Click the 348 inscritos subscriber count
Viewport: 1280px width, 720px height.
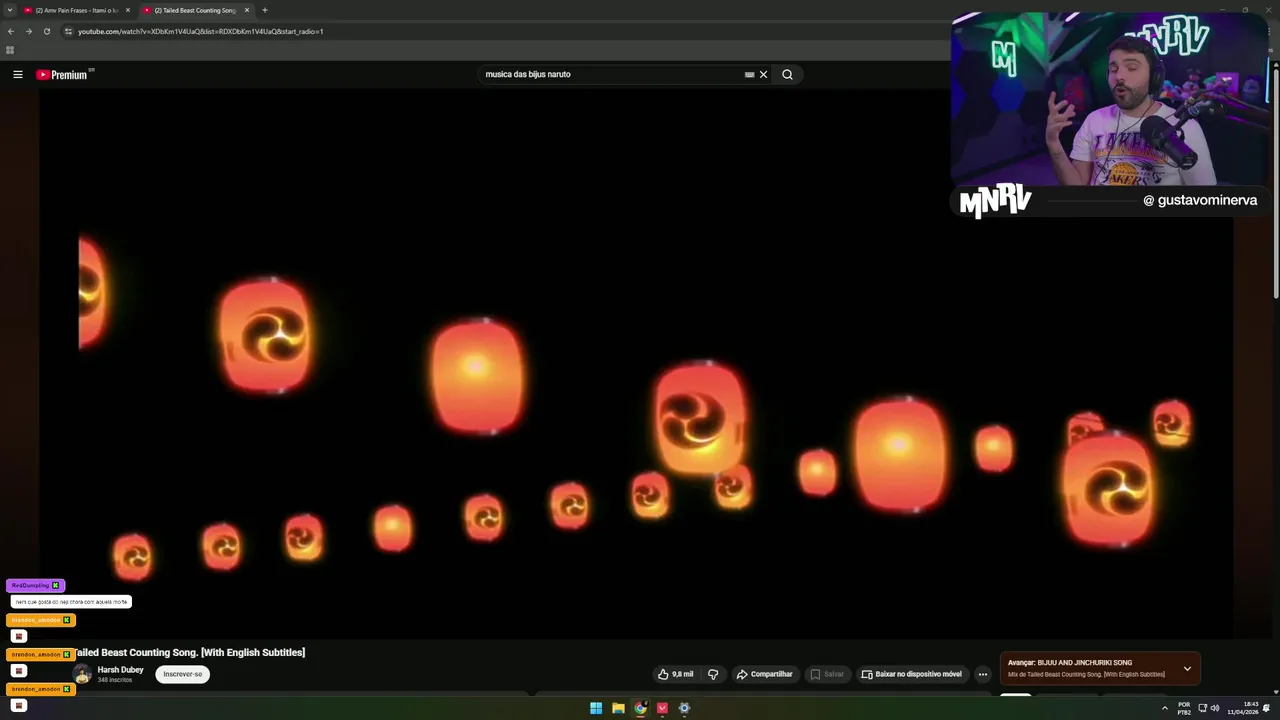[115, 680]
